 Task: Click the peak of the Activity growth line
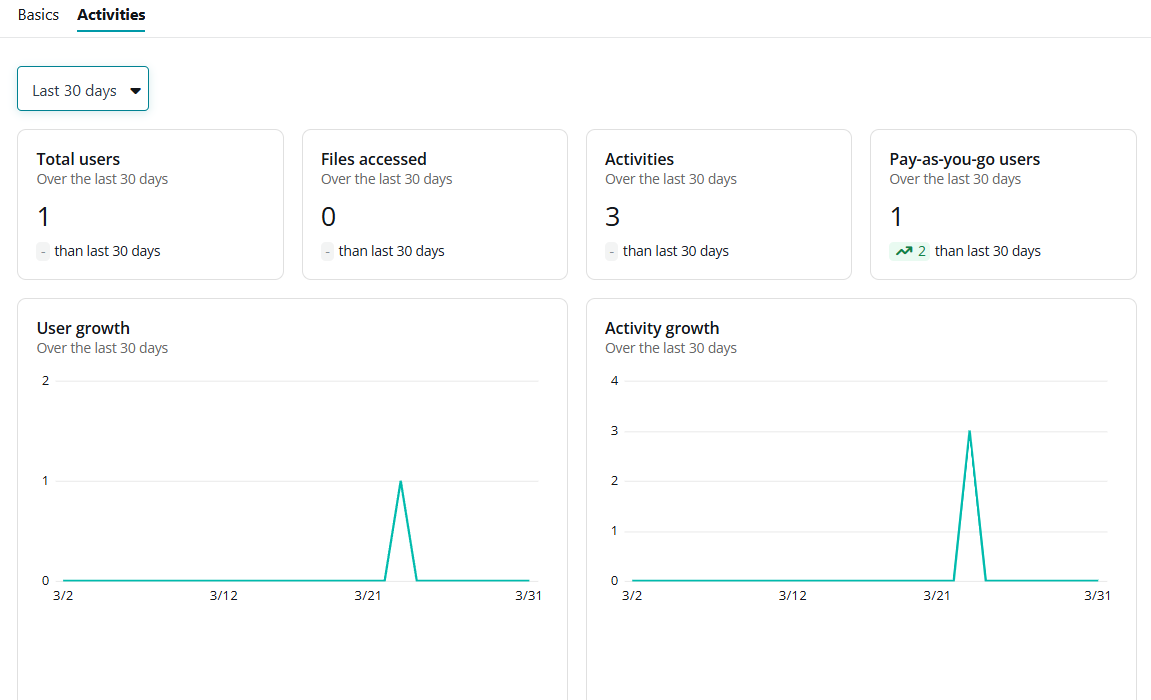[969, 431]
